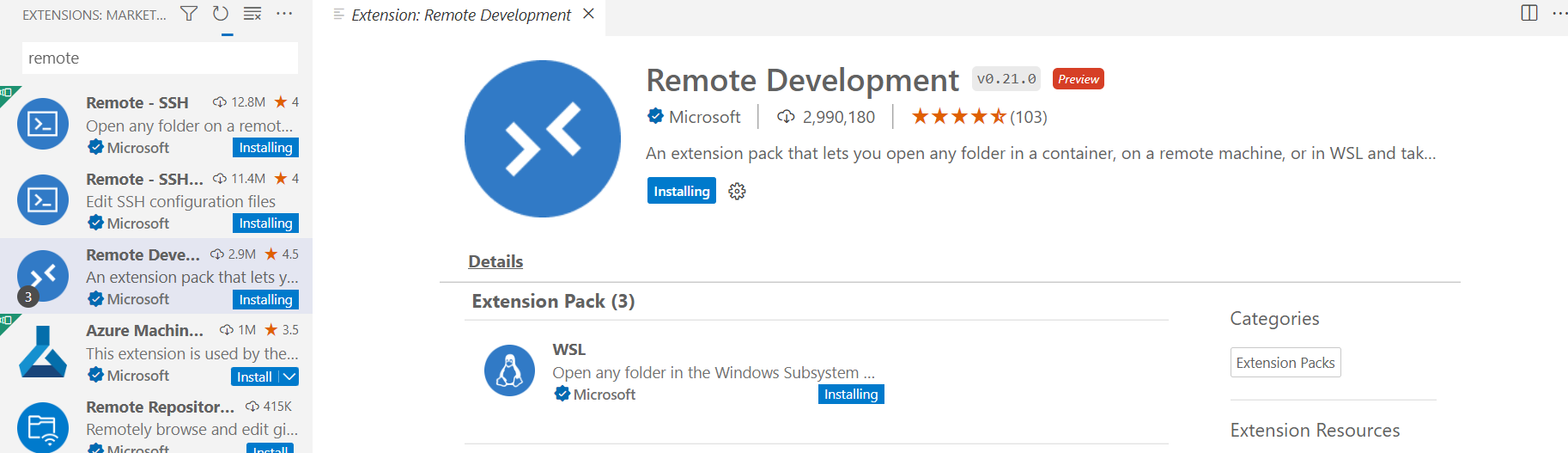Viewport: 1568px width, 453px height.
Task: Click the 'Edit SSH configuration files' description
Action: tap(180, 201)
